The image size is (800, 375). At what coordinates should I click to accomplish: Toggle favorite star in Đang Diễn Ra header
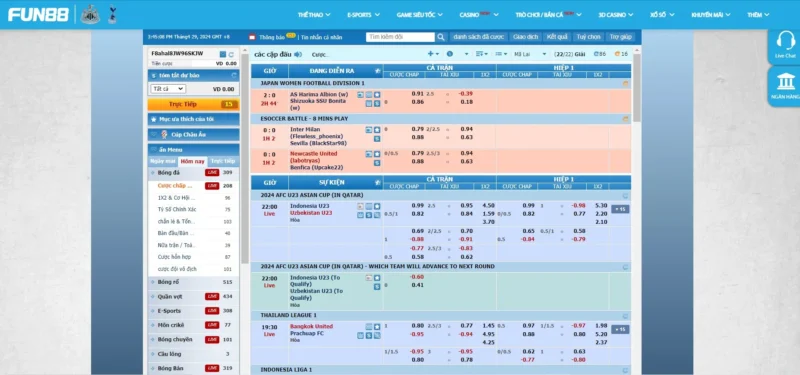tap(378, 70)
